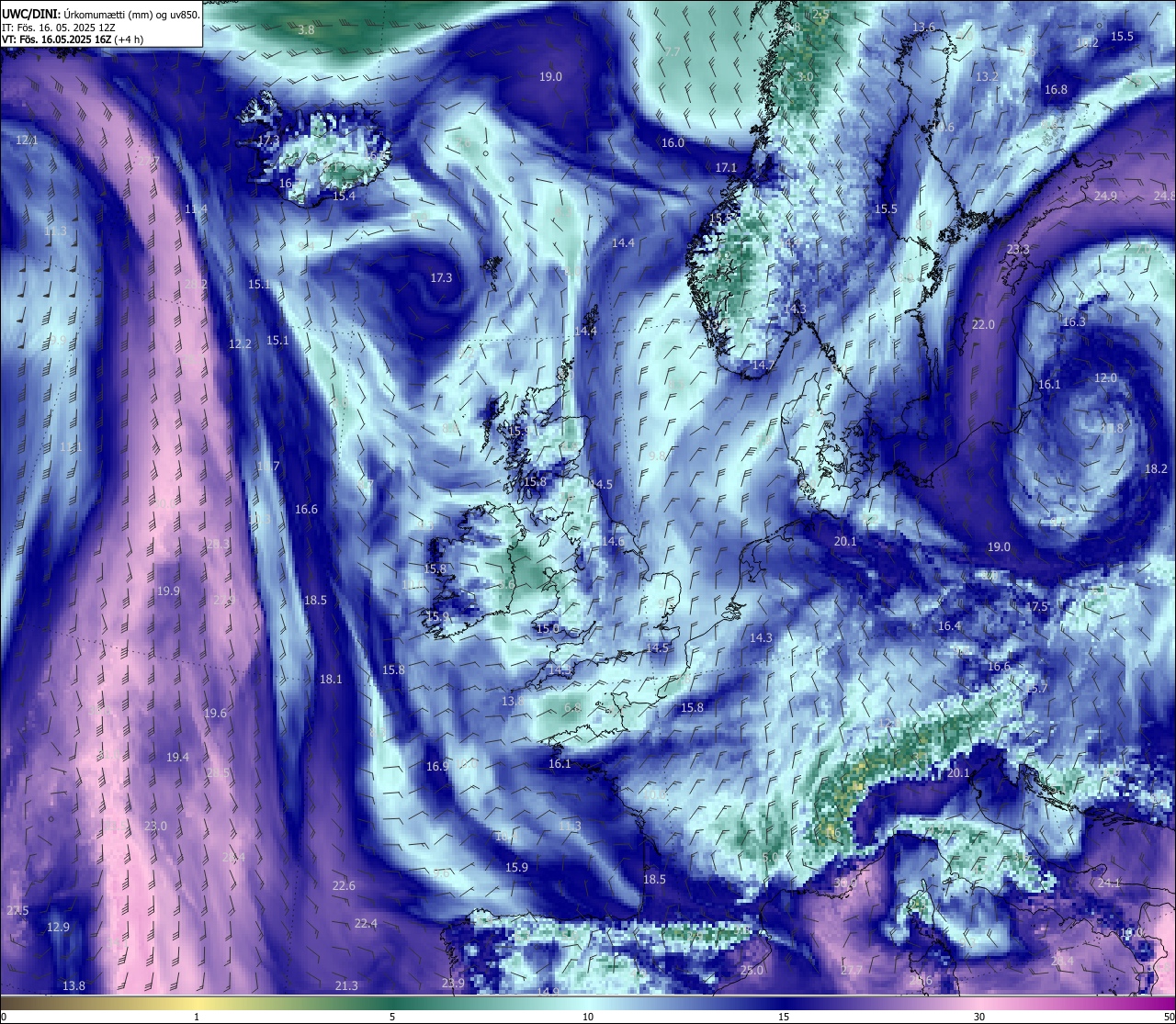The height and width of the screenshot is (1024, 1176).
Task: Click the map value "19.6"
Action: [x=215, y=714]
